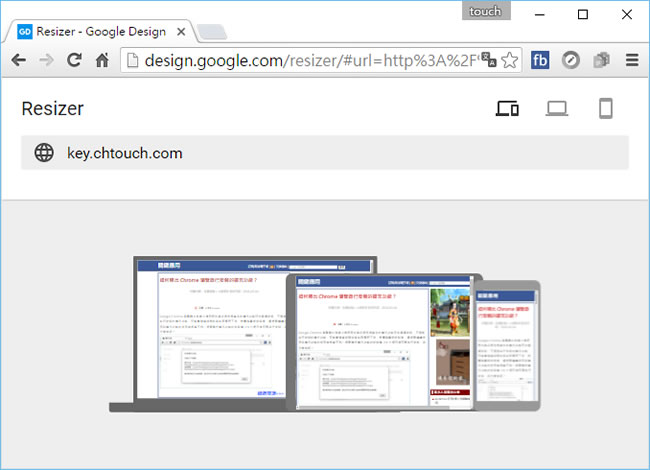Switch to the multi-device view icon

click(x=508, y=109)
